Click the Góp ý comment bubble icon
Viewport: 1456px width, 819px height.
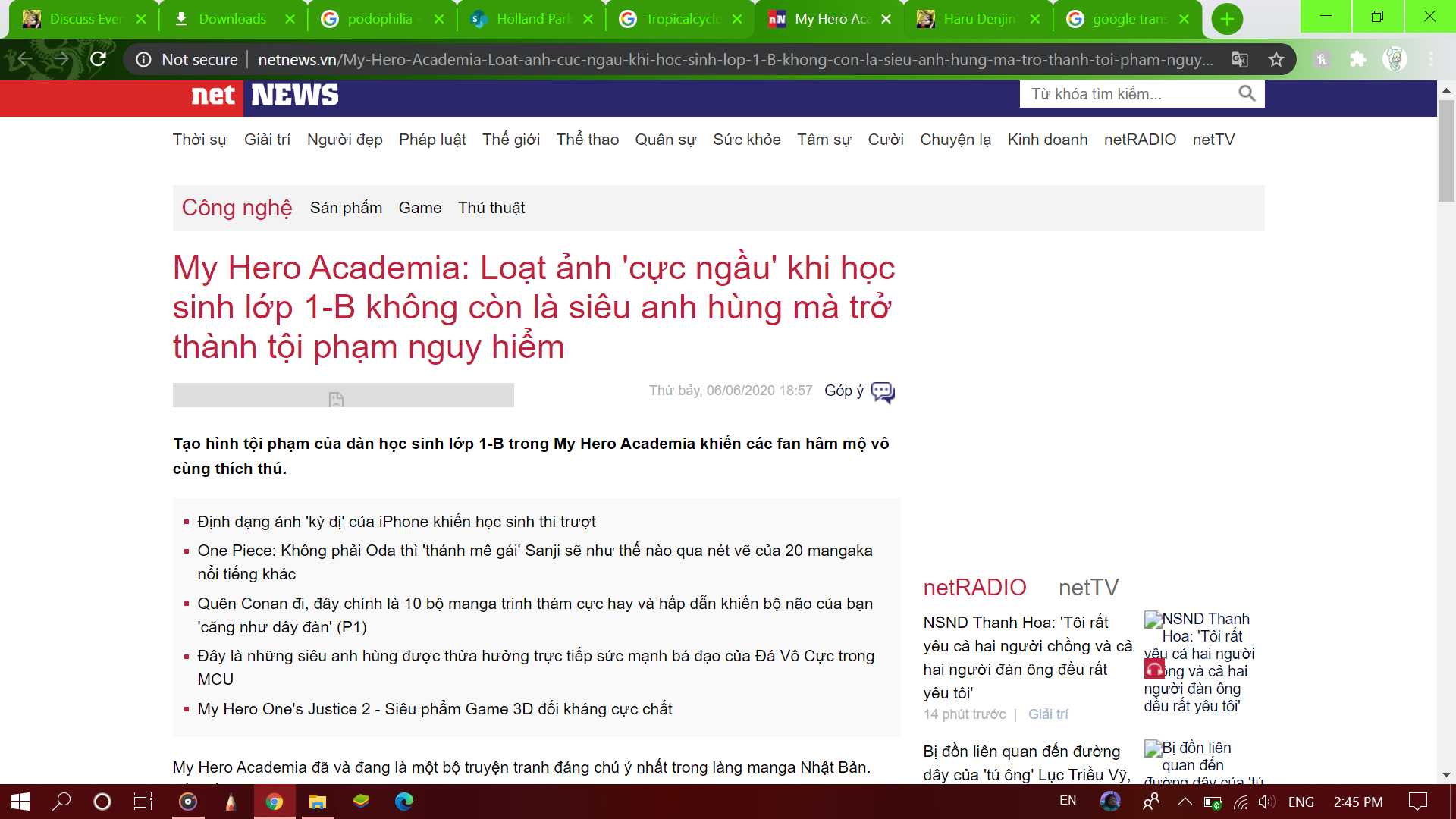pos(883,392)
